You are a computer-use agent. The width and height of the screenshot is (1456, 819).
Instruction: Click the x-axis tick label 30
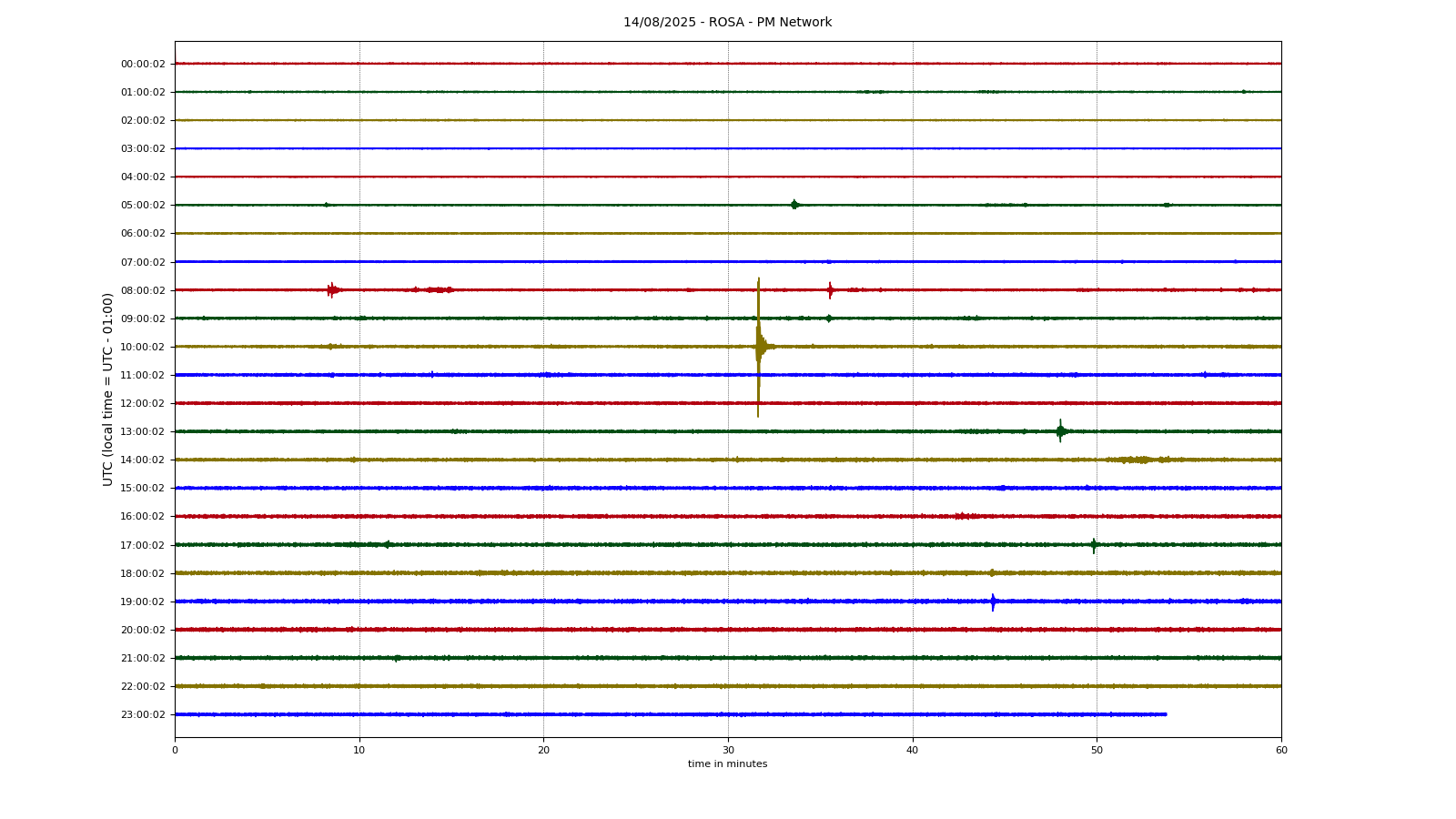[728, 750]
